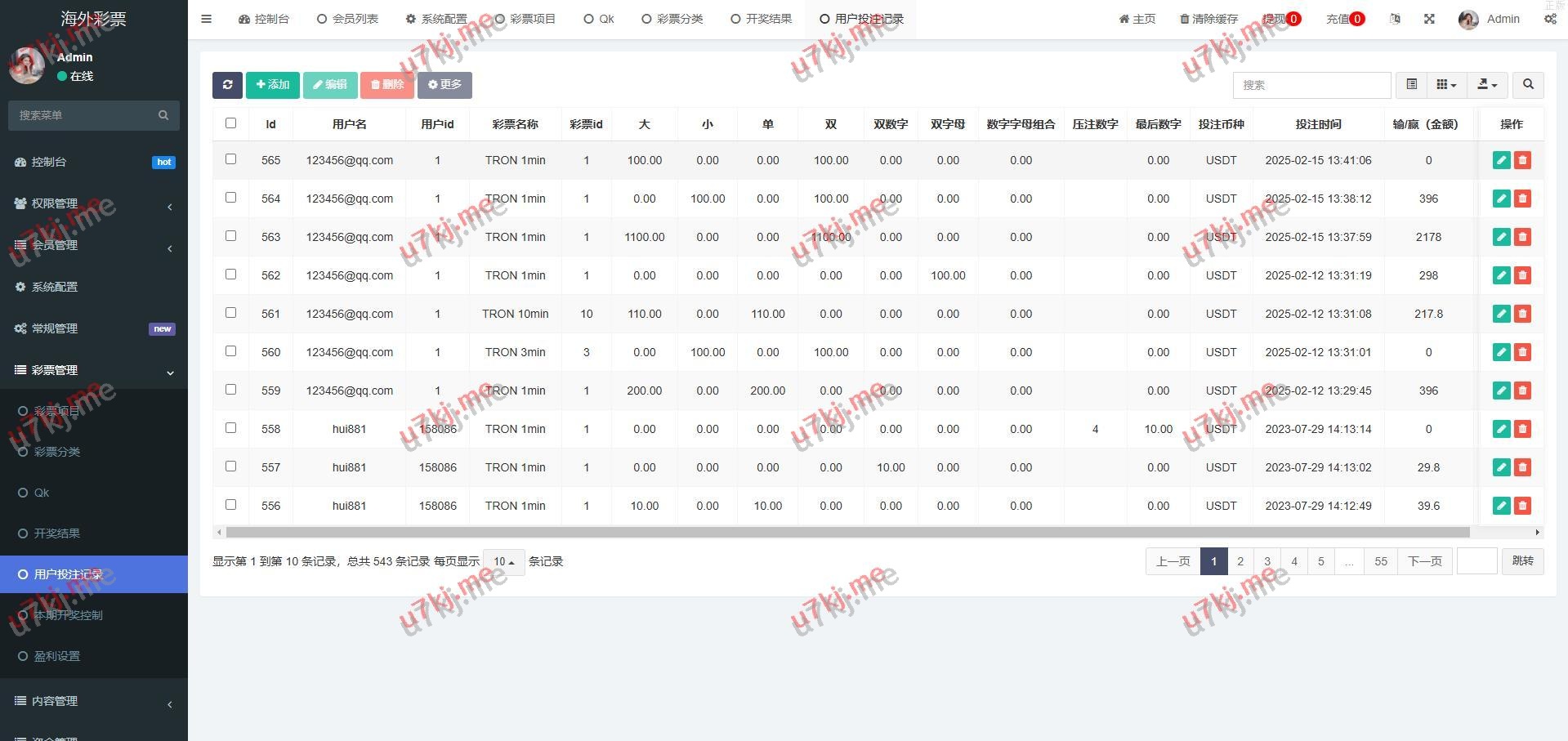
Task: Toggle the sidebar hamburger menu icon
Action: pyautogui.click(x=207, y=19)
